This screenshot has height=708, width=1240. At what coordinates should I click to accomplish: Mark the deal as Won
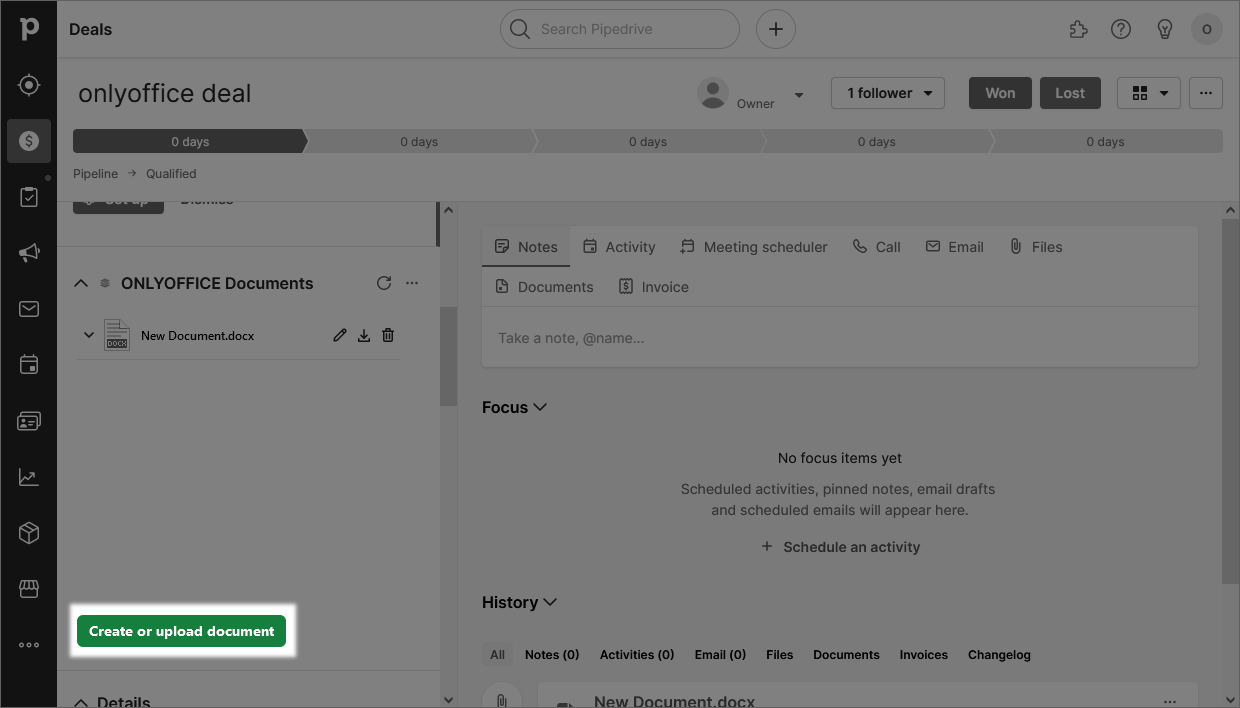coord(1000,92)
